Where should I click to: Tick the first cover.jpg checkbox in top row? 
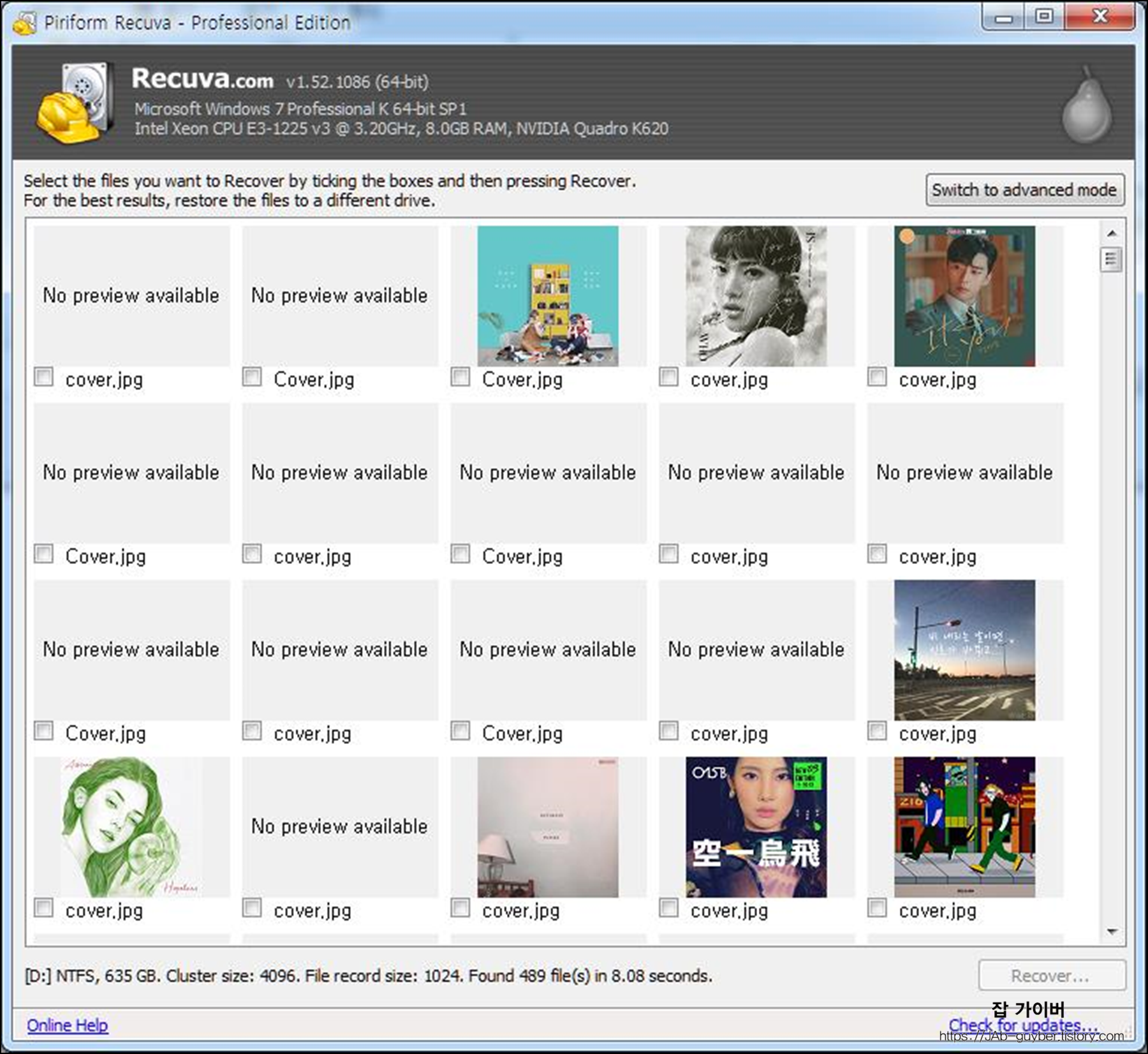tap(43, 377)
